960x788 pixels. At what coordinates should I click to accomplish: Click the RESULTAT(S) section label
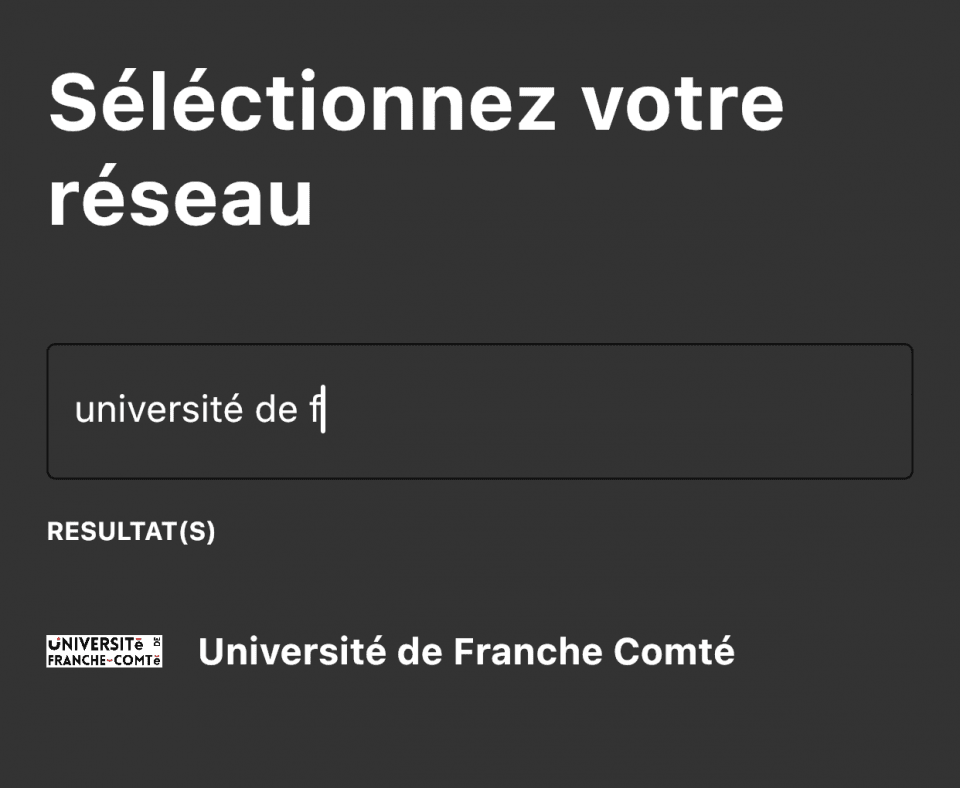(x=131, y=532)
